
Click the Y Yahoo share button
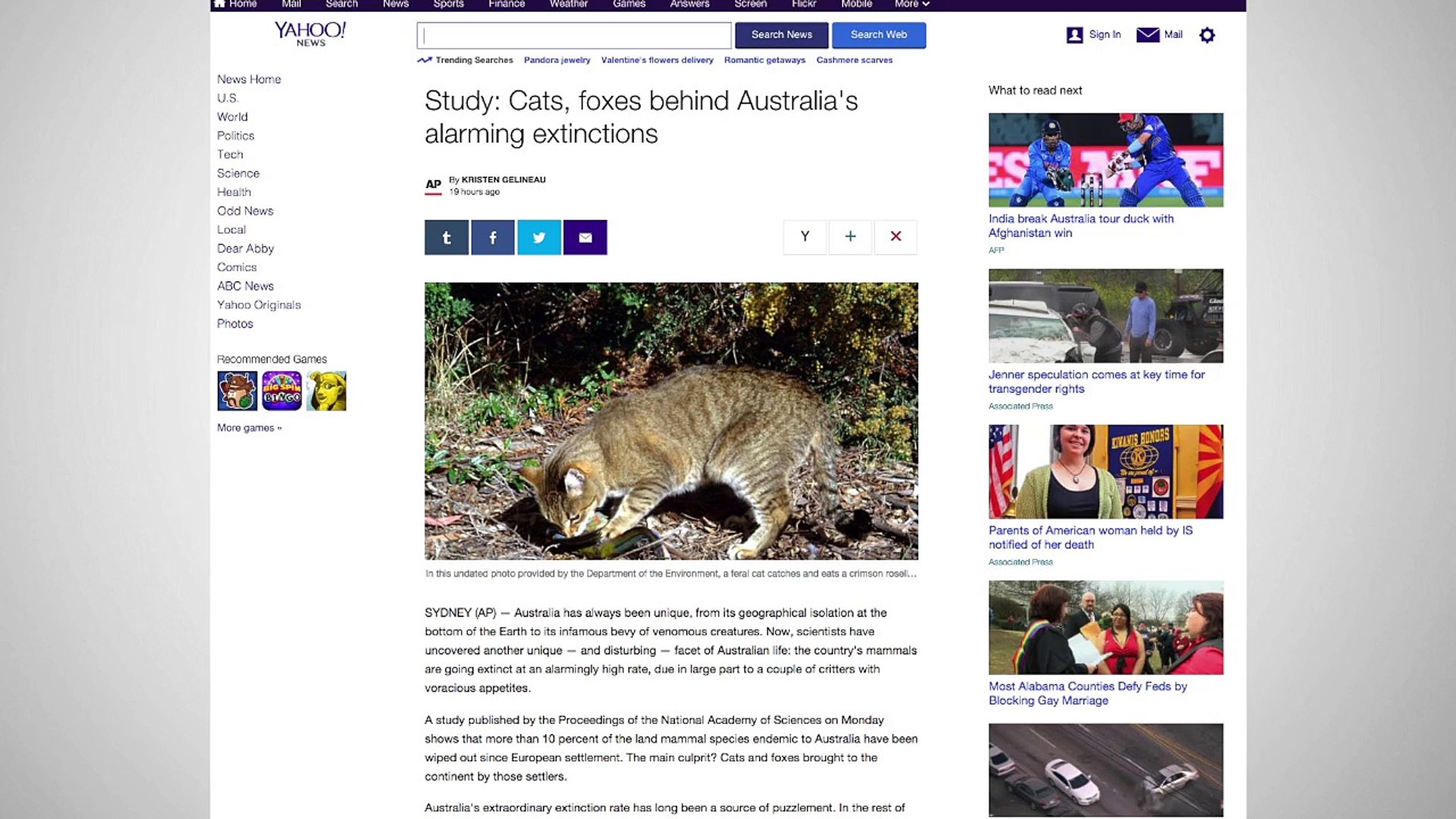[805, 237]
